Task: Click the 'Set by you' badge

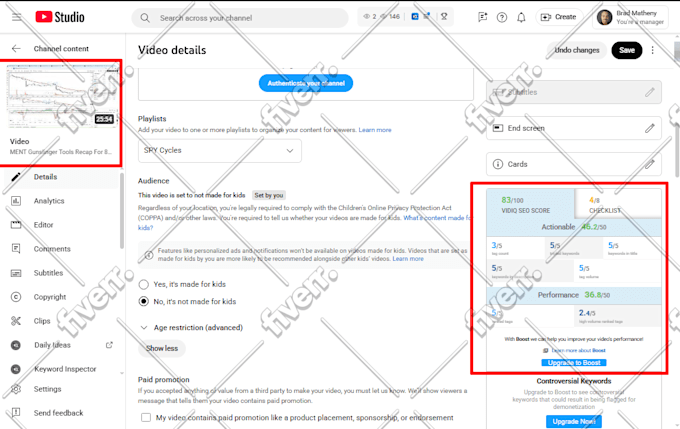Action: [268, 195]
